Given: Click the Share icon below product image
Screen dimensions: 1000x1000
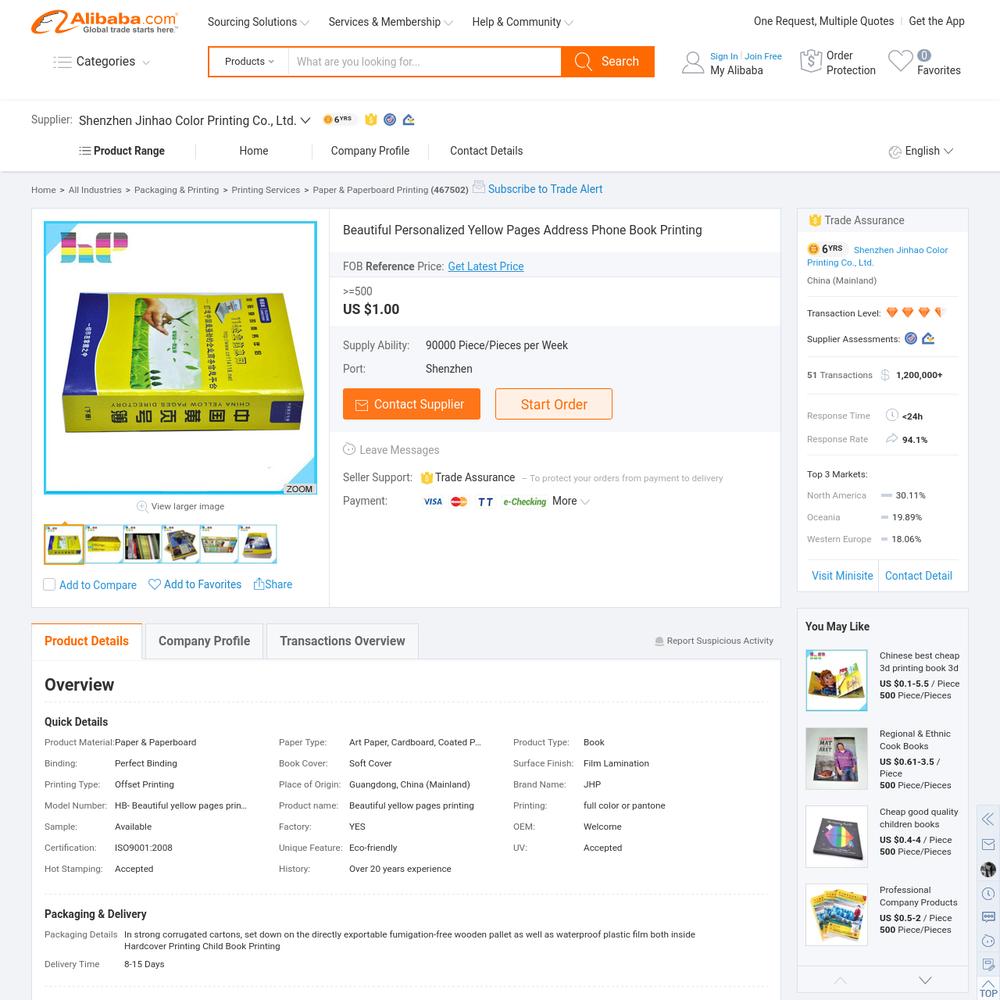Looking at the screenshot, I should point(258,584).
